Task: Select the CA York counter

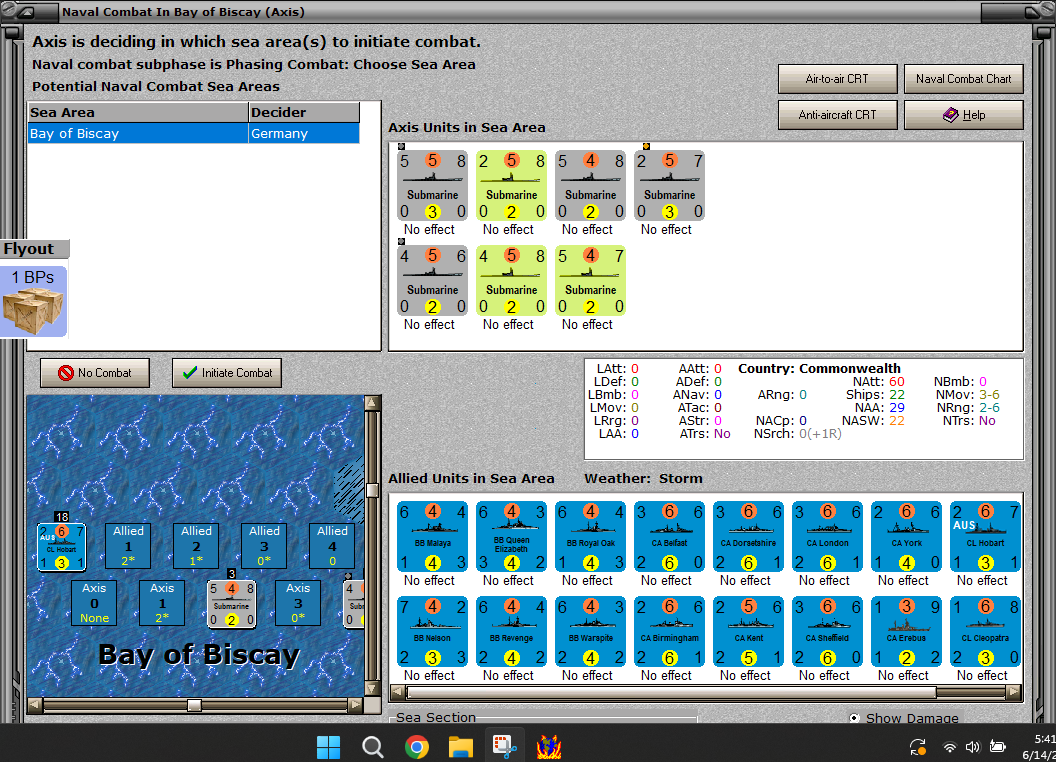Action: pos(906,536)
